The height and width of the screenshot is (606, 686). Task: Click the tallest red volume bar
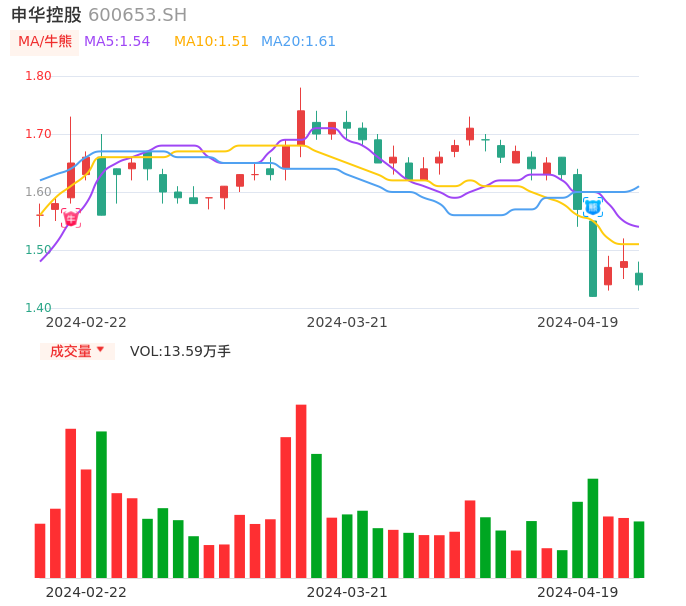301,490
